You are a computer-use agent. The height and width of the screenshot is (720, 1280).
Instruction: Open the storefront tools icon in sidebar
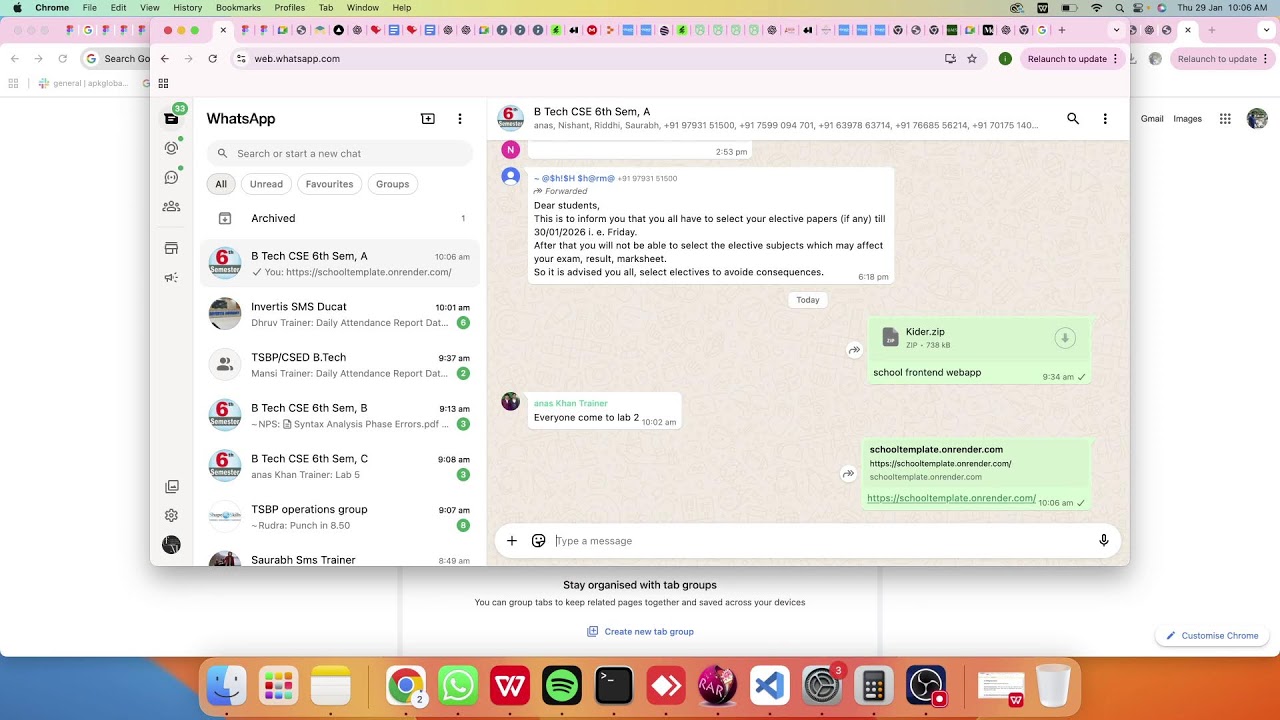pos(171,248)
